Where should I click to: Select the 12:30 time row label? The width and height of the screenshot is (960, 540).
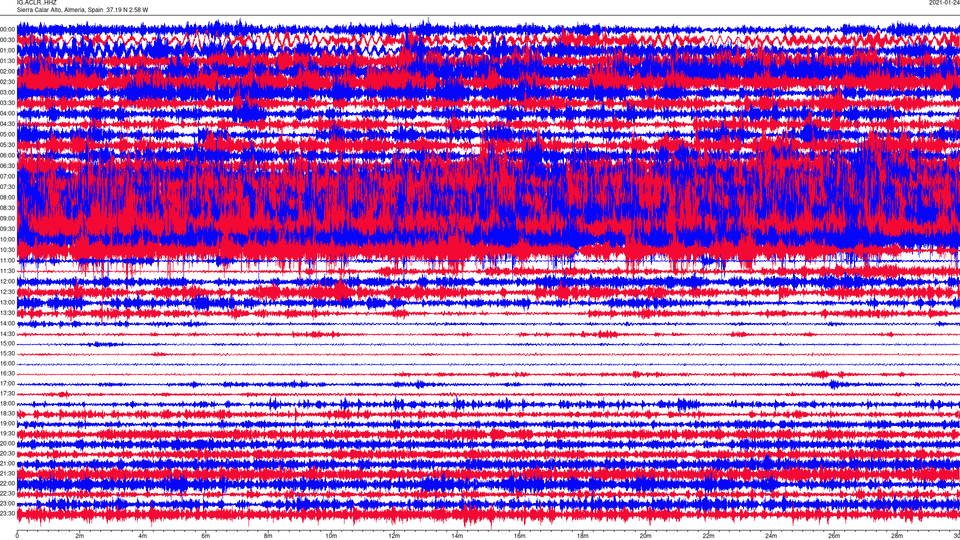[x=8, y=291]
